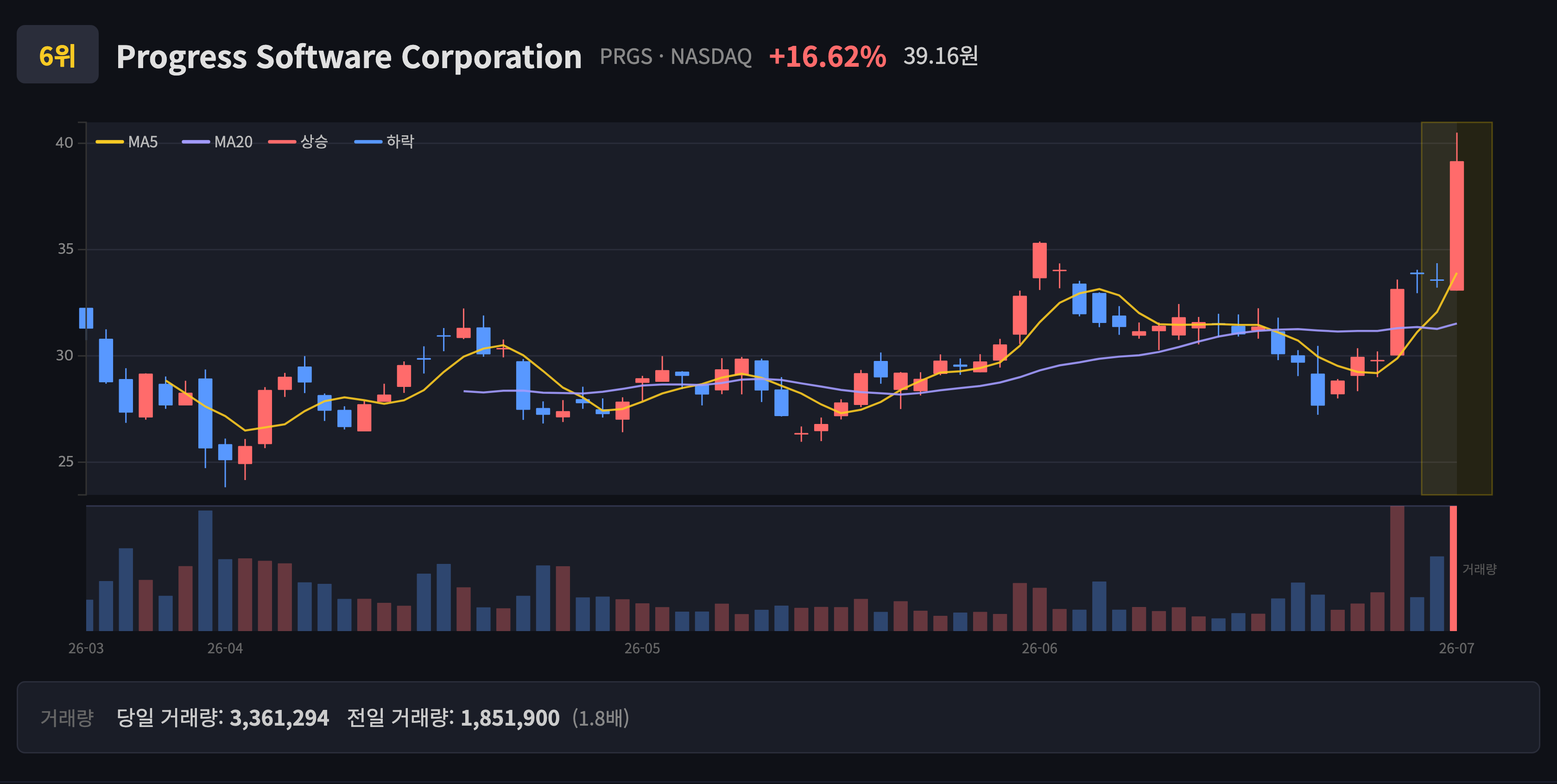The image size is (1557, 784).
Task: Click the 거래량 label beside the volume chart
Action: click(x=1479, y=569)
